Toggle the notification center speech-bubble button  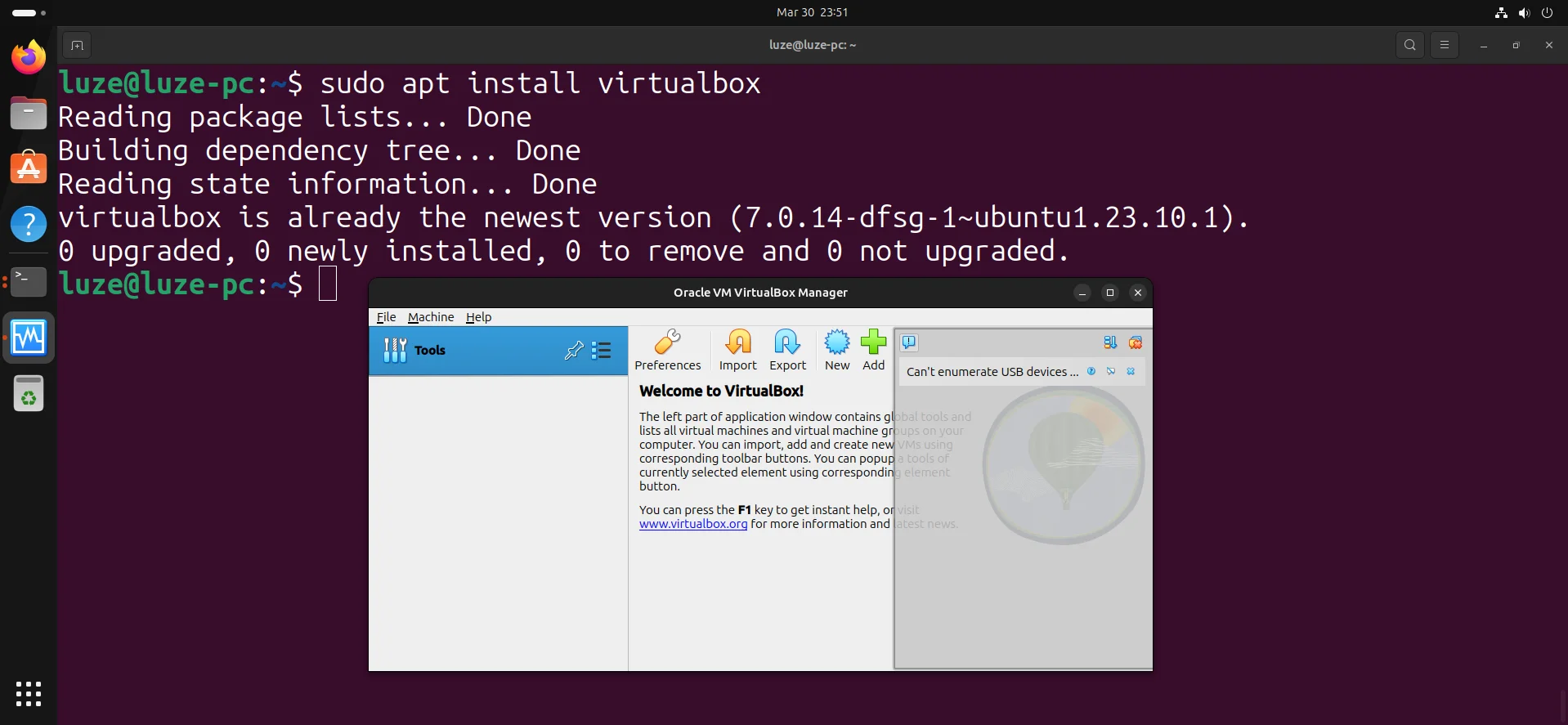[x=909, y=342]
